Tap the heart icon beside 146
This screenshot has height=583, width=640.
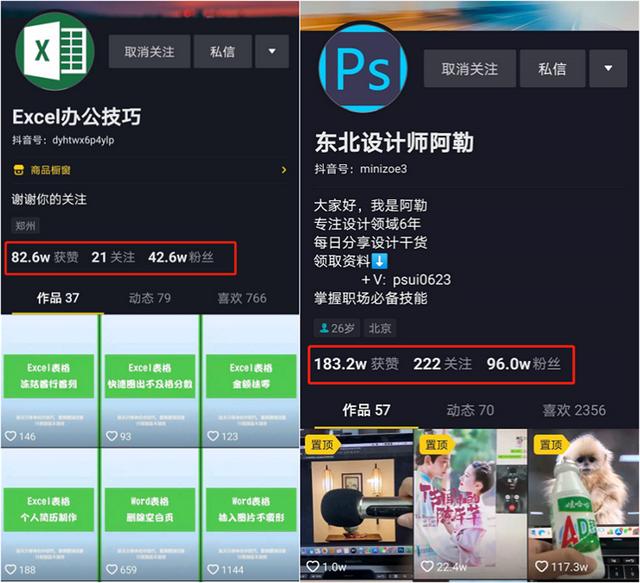(x=10, y=436)
